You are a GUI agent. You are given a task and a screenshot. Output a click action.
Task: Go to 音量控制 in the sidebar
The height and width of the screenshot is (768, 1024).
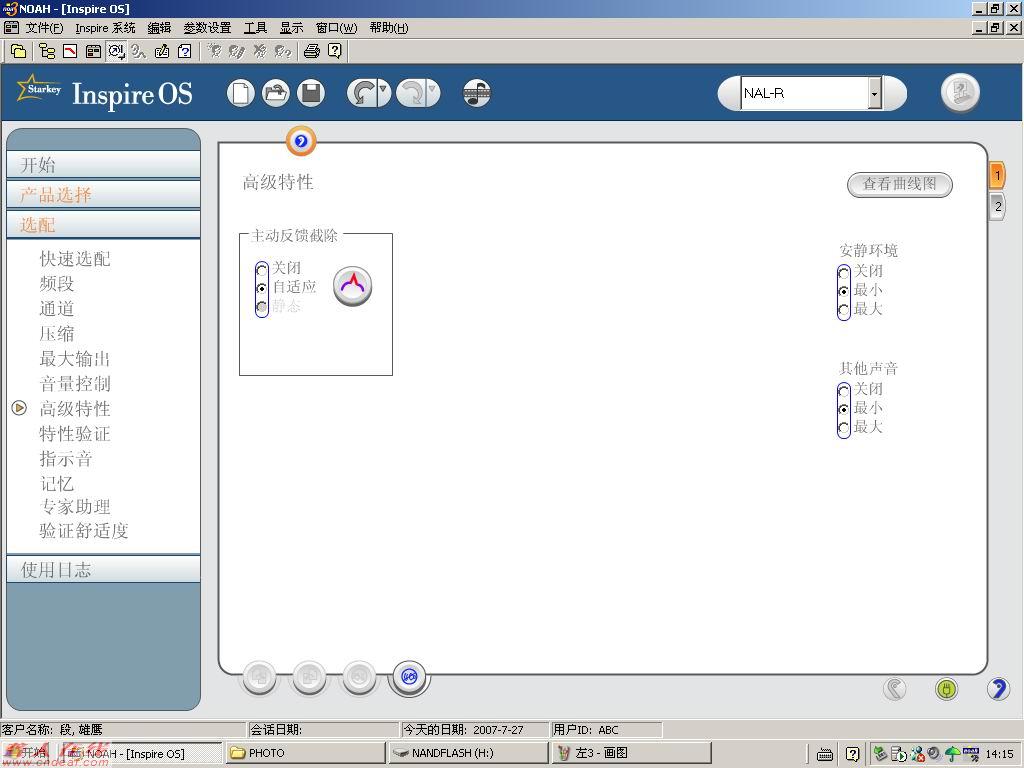point(75,383)
